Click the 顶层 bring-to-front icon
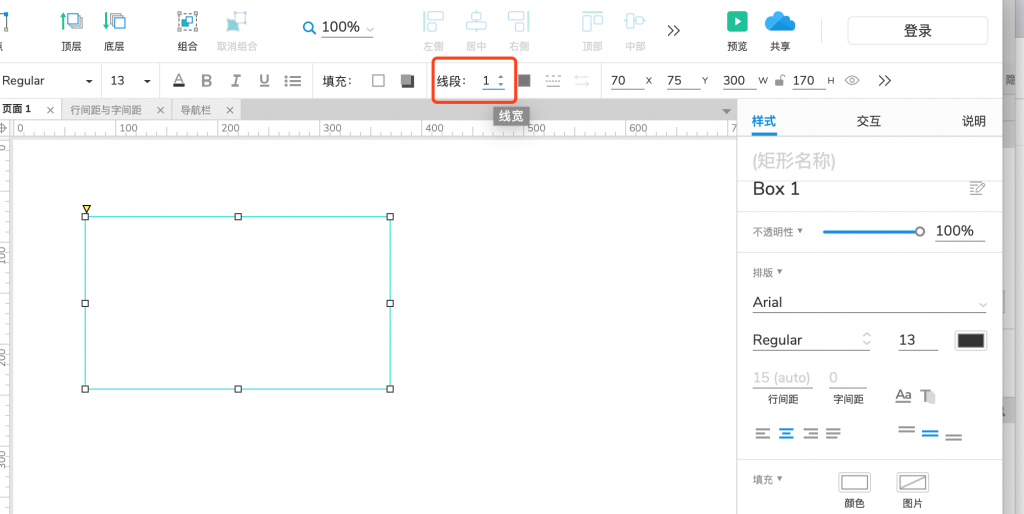 point(71,21)
